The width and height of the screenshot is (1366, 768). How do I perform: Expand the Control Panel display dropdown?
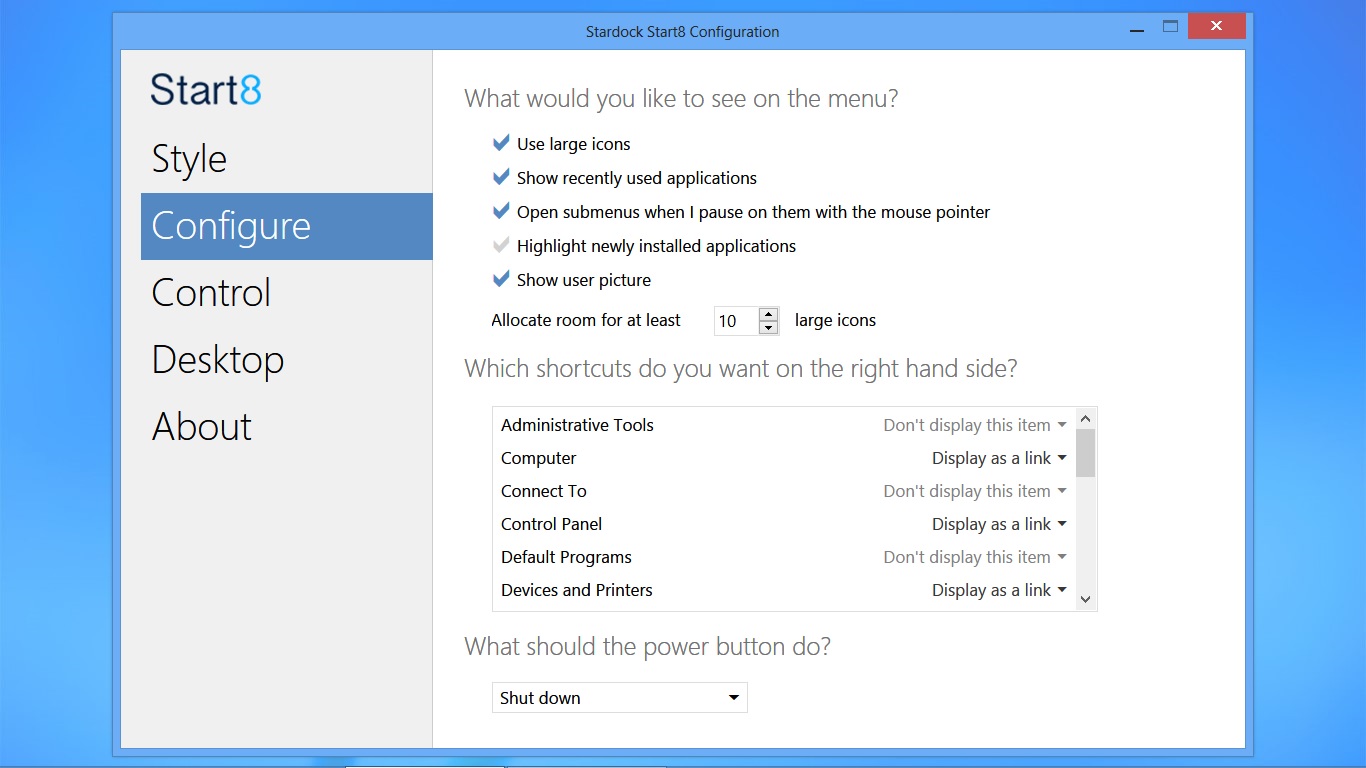pyautogui.click(x=999, y=524)
